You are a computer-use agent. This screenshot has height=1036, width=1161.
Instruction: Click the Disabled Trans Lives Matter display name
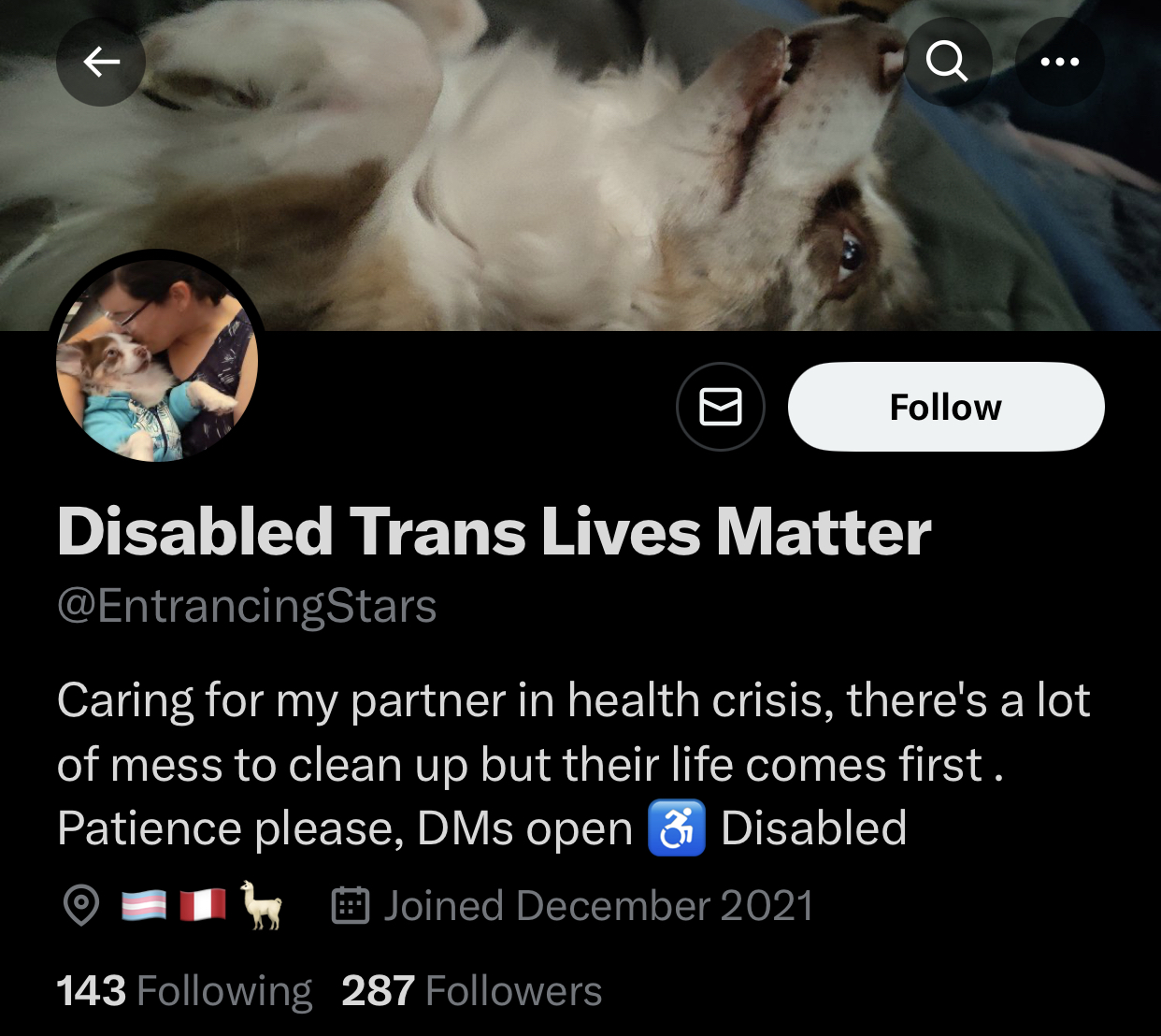(x=494, y=532)
